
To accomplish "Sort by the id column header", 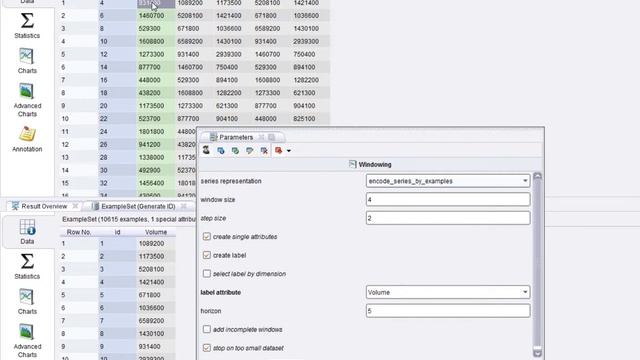I will pyautogui.click(x=117, y=232).
